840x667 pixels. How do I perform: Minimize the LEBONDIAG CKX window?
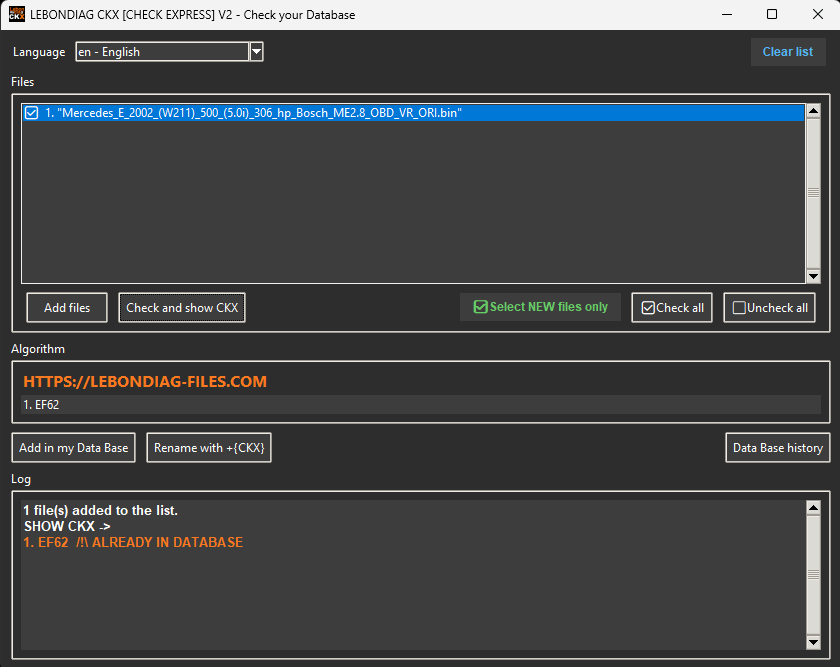(727, 14)
